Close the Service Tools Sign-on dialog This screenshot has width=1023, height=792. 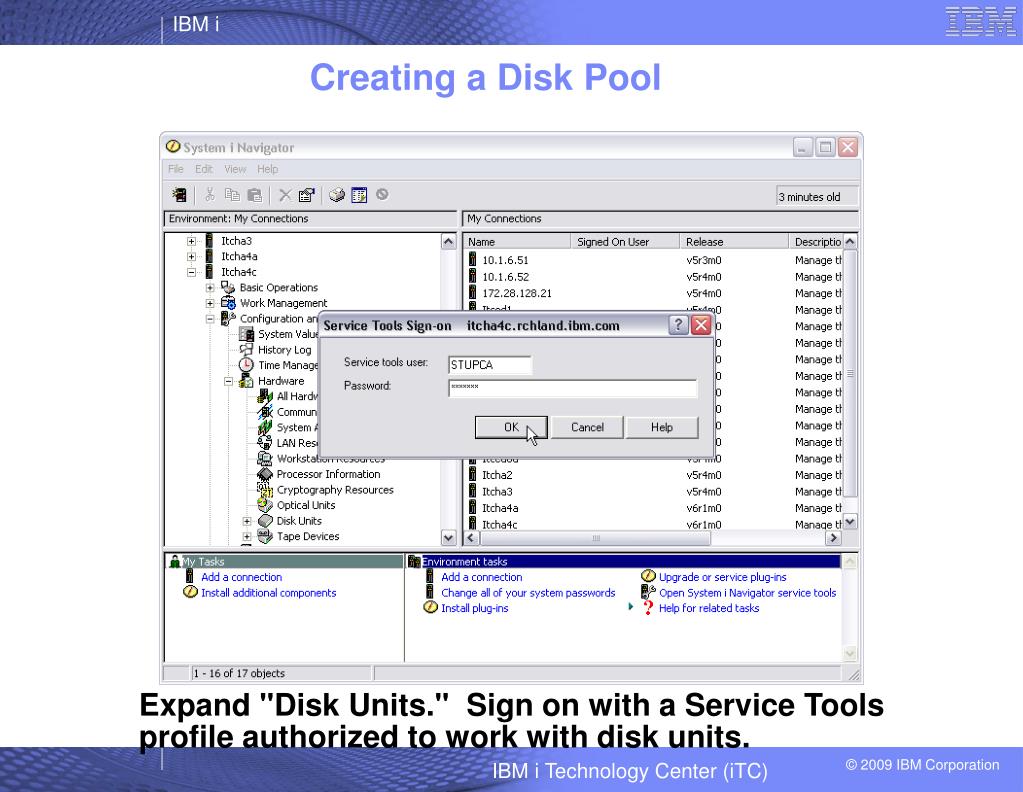click(701, 325)
